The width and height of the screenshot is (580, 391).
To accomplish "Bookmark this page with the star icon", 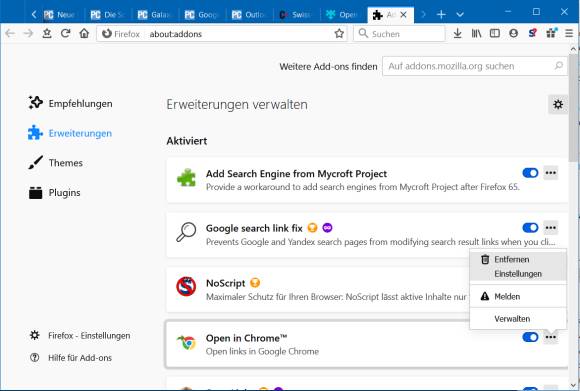I will (x=339, y=34).
